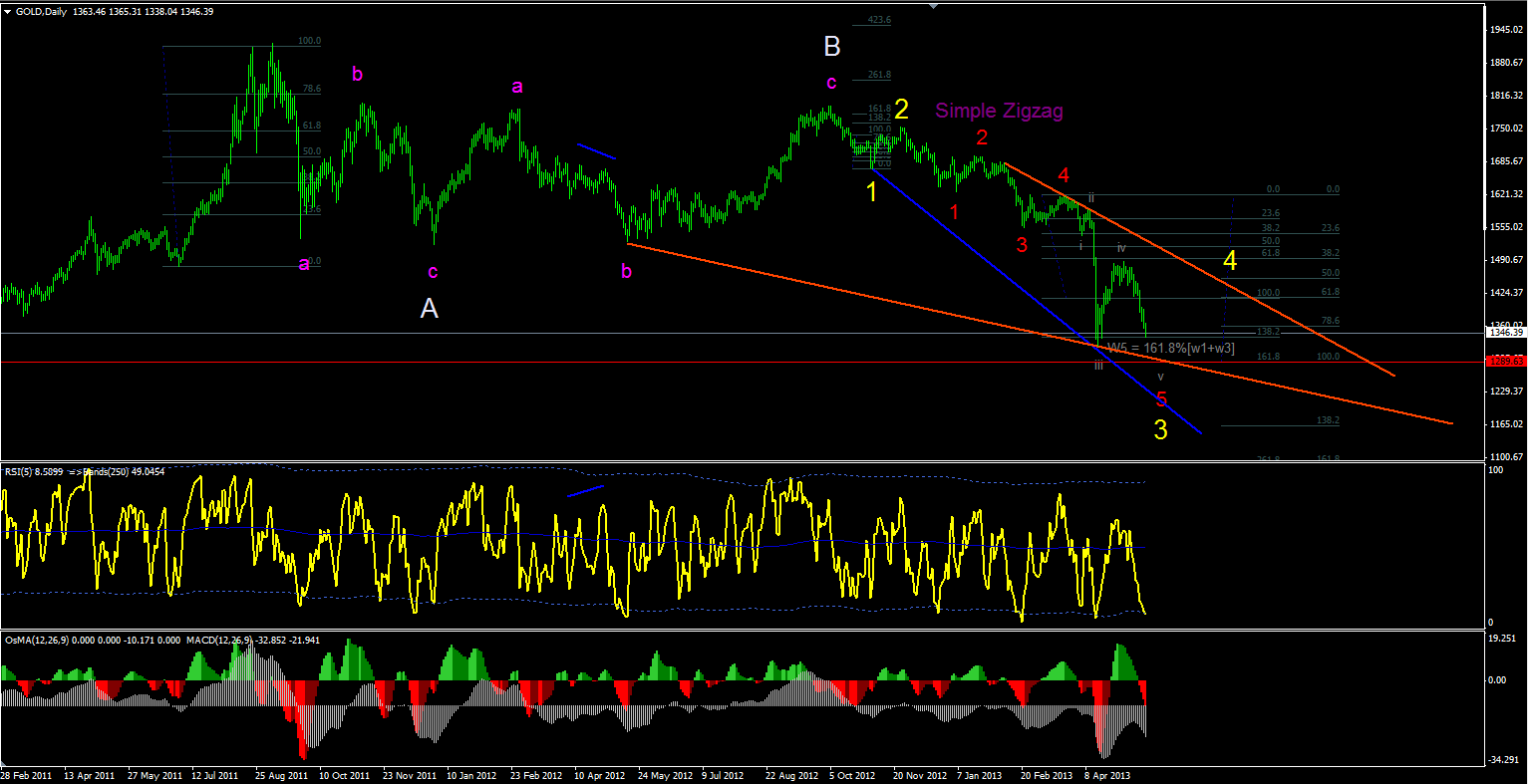Click the Fibonacci '423.6' level label
This screenshot has height=784, width=1528.
879,20
